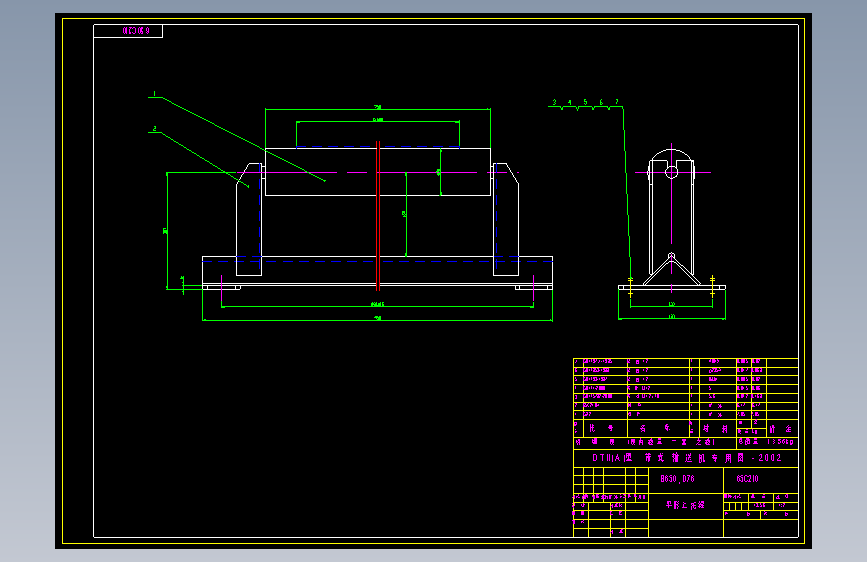Select part balloon number 3 label

click(x=554, y=102)
